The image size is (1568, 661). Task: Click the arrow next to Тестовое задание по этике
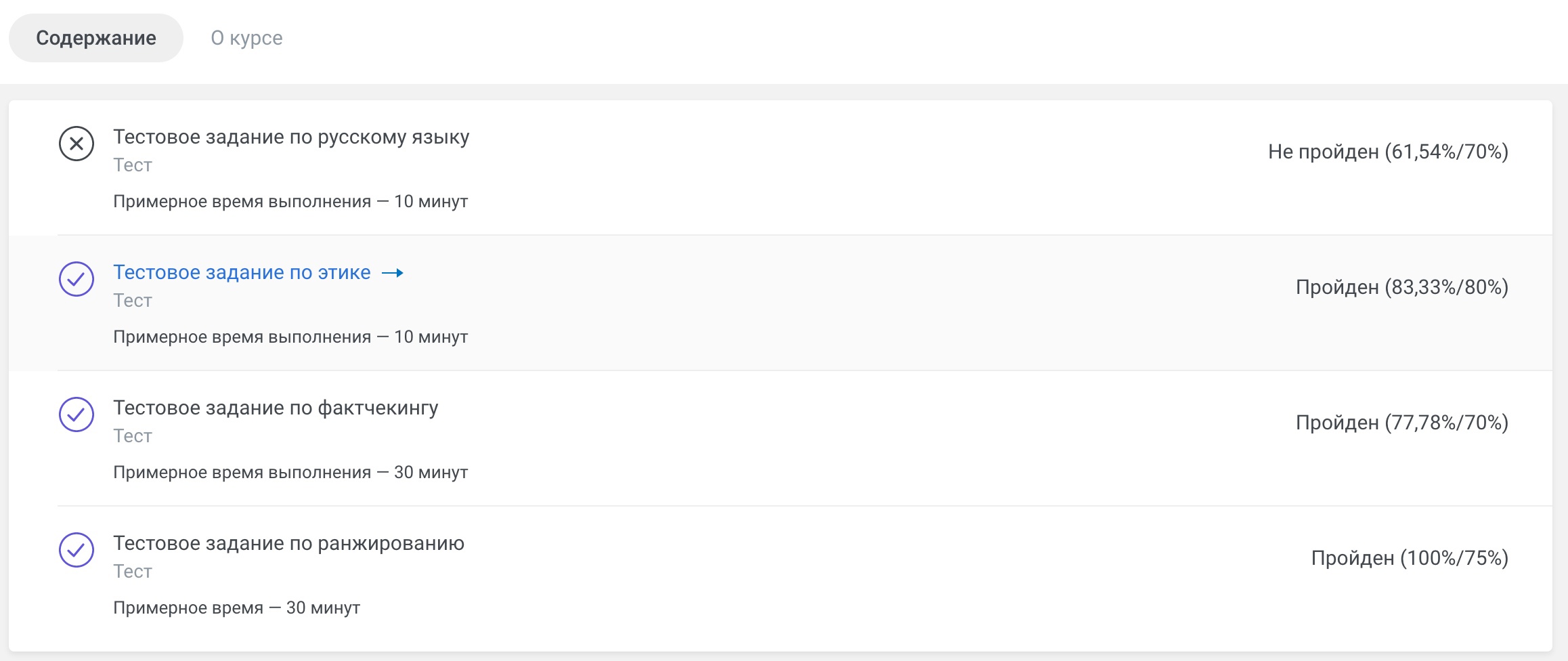pyautogui.click(x=393, y=273)
